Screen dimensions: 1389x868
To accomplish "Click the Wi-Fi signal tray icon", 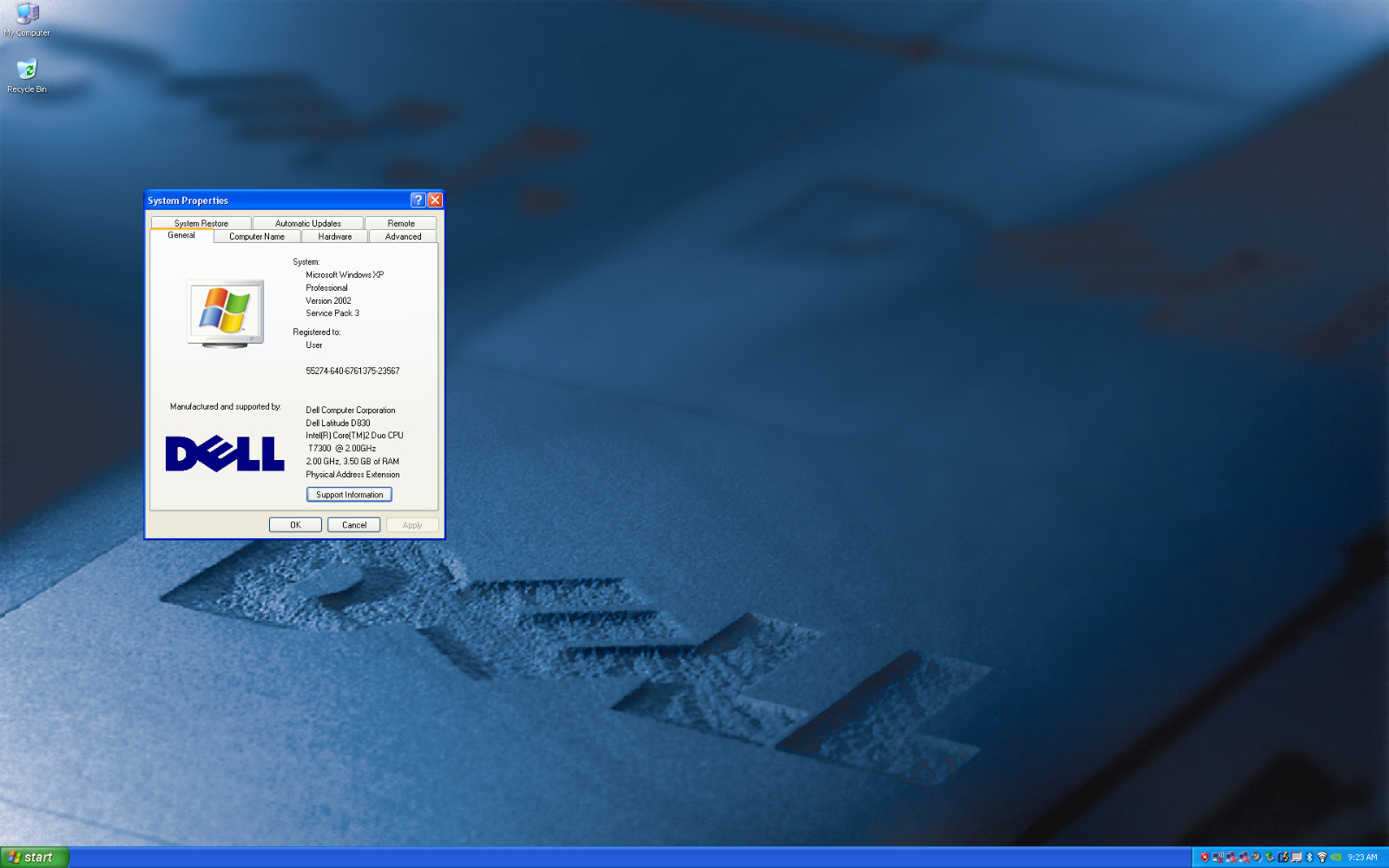I will pyautogui.click(x=1322, y=858).
